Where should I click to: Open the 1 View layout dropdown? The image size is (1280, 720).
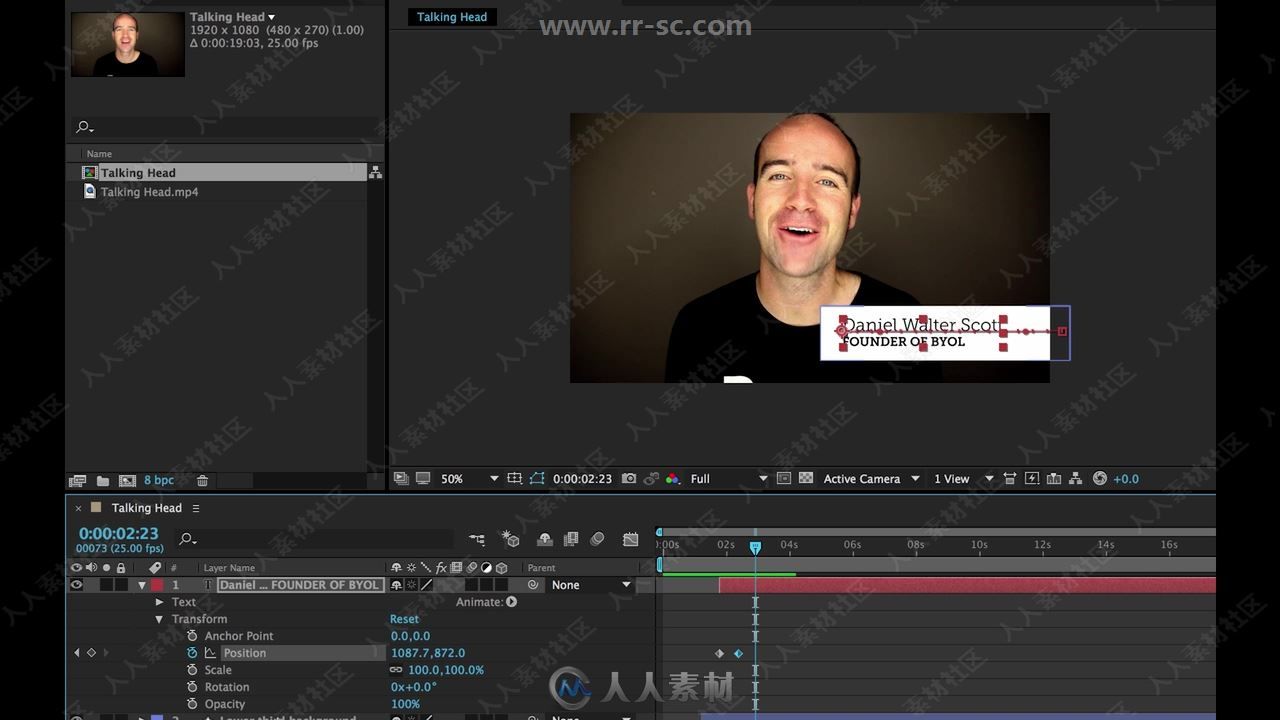[x=963, y=479]
